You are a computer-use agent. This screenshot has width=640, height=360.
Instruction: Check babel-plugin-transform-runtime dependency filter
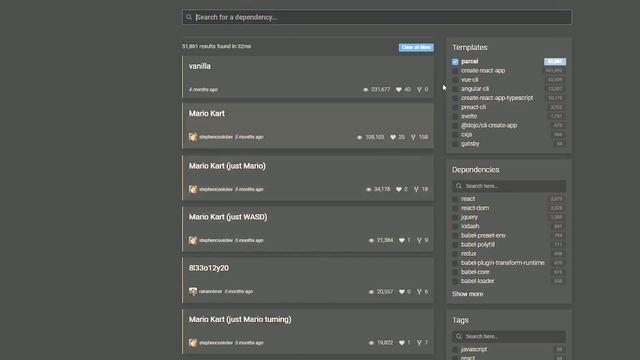point(455,263)
